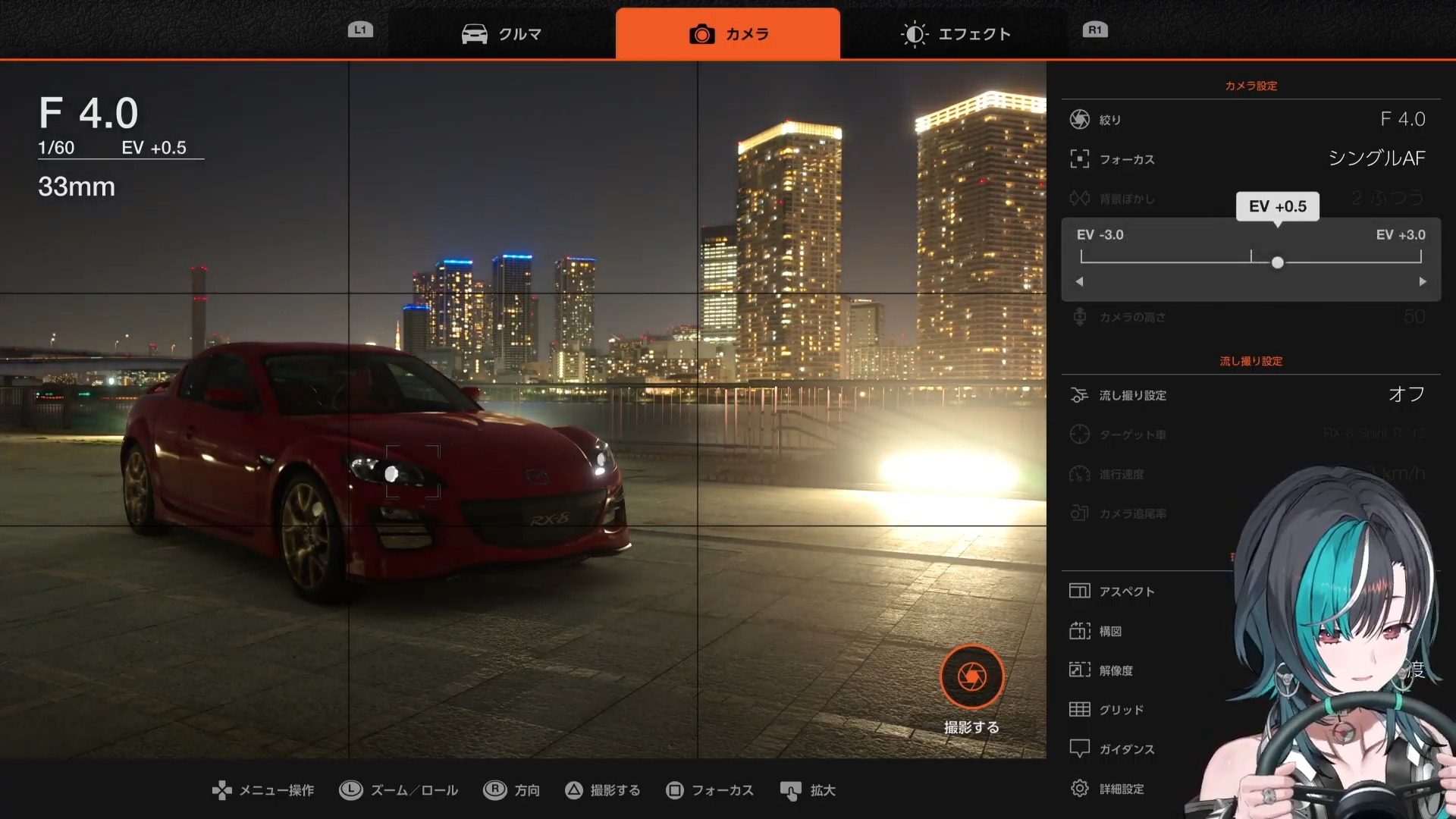Viewport: 1456px width, 819px height.
Task: Click the 構図 composition icon
Action: tap(1079, 630)
